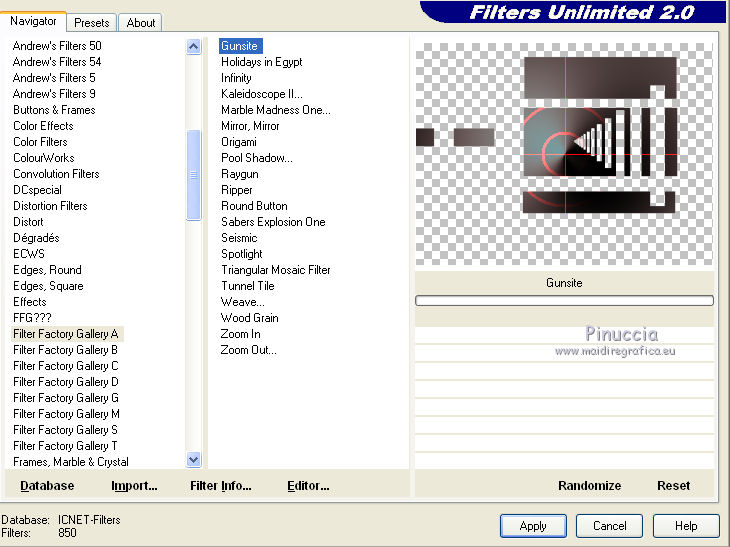Select ColourWorks category
730x547 pixels.
coord(44,158)
